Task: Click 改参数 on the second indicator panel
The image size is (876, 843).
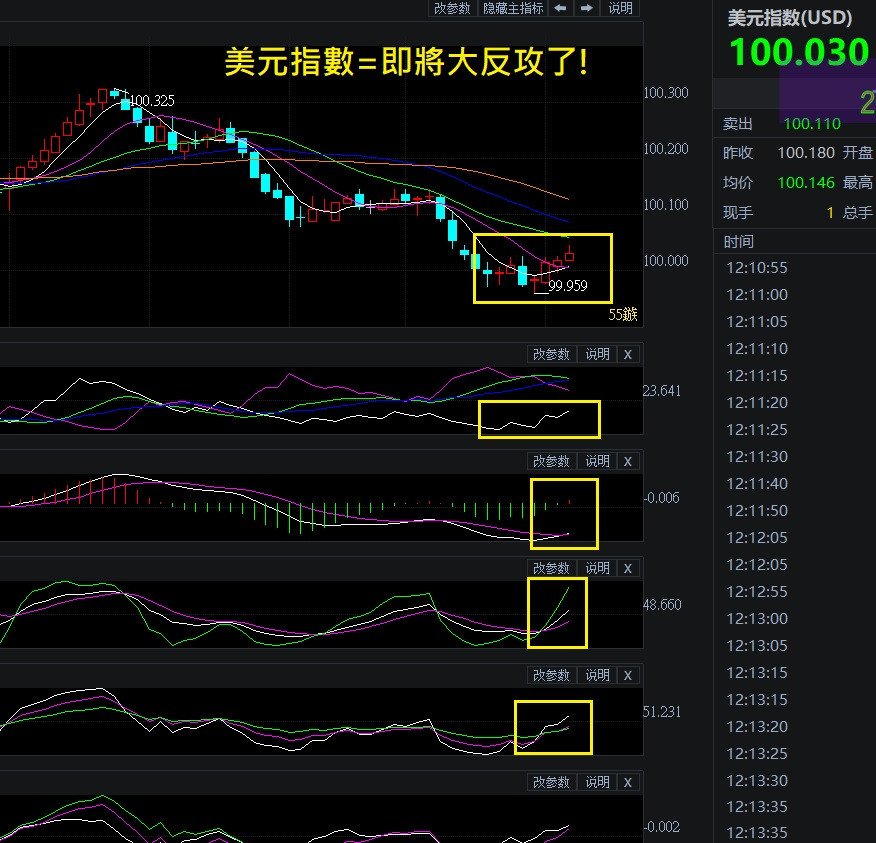Action: point(552,461)
